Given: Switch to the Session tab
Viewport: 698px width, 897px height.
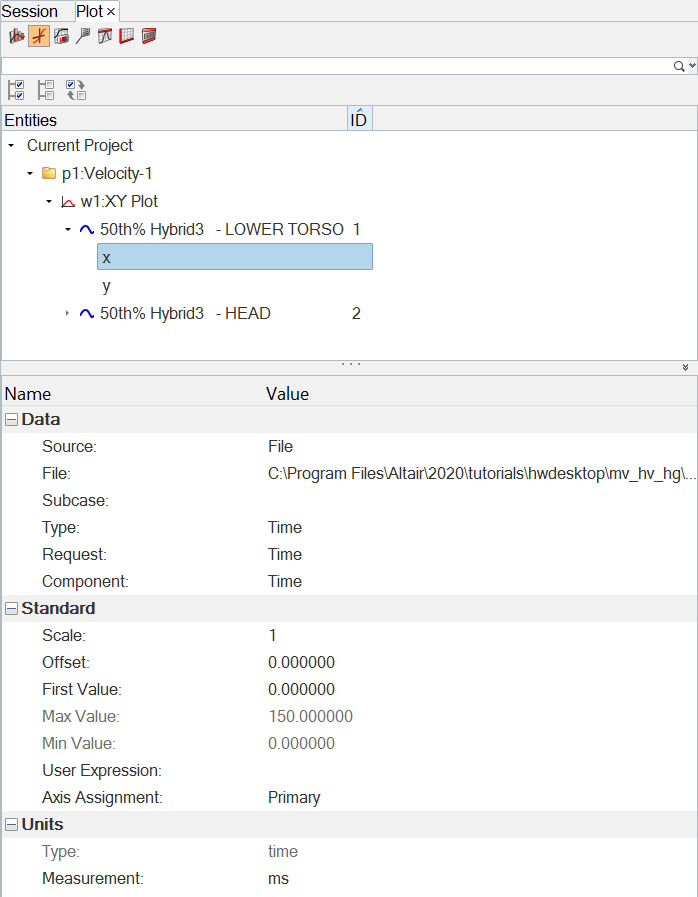Looking at the screenshot, I should click(x=30, y=11).
